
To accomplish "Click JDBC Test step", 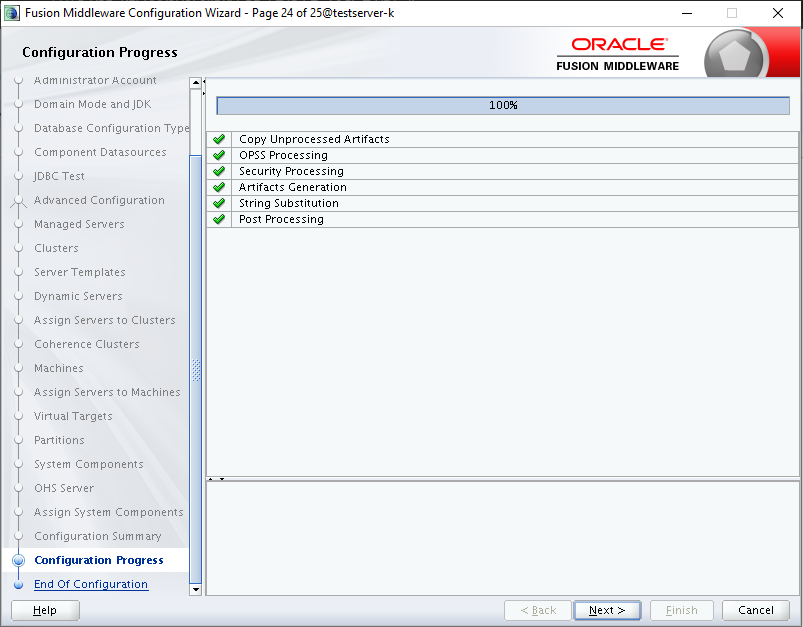I will pyautogui.click(x=59, y=176).
